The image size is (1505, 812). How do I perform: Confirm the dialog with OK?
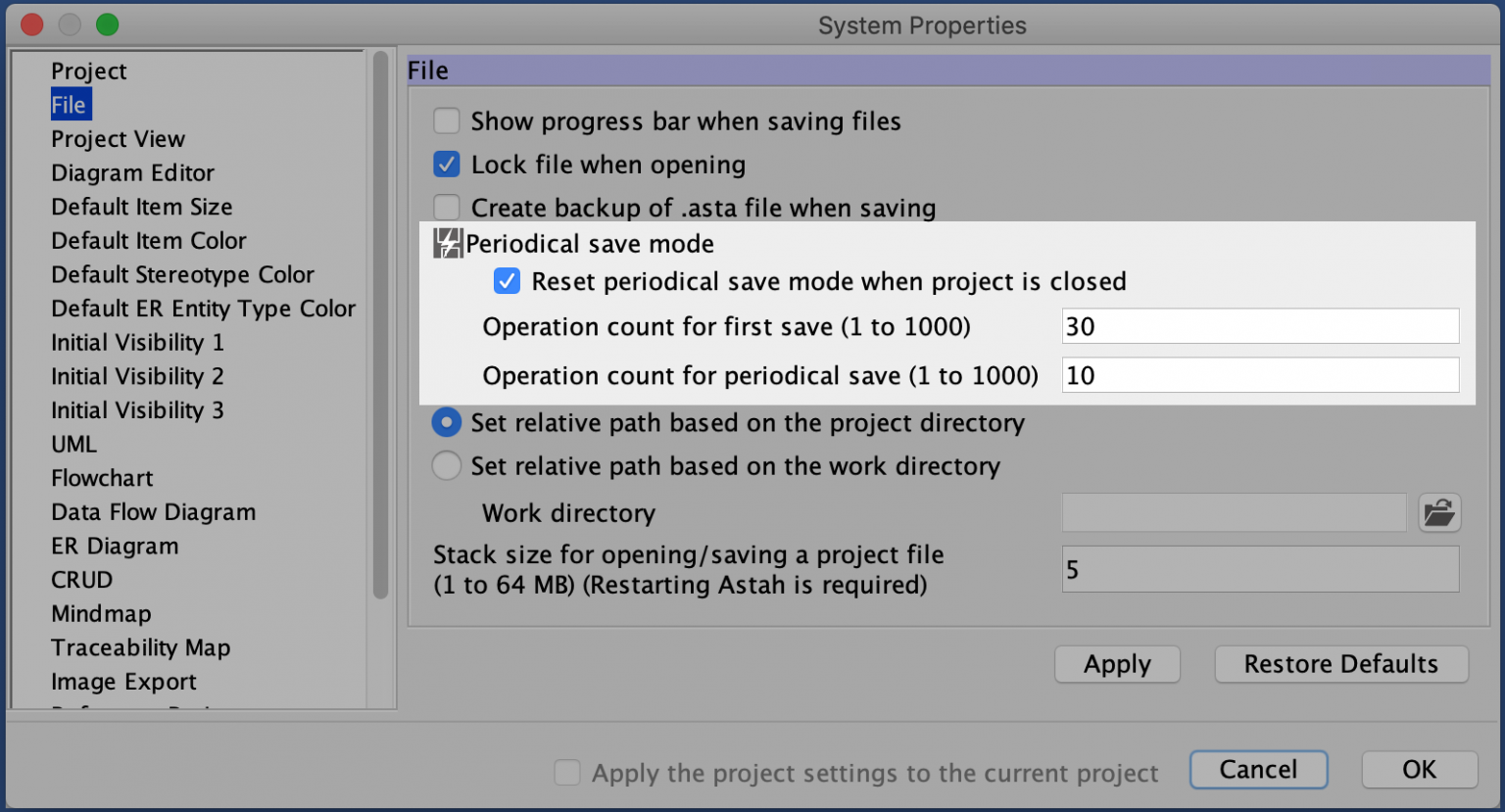pos(1419,770)
